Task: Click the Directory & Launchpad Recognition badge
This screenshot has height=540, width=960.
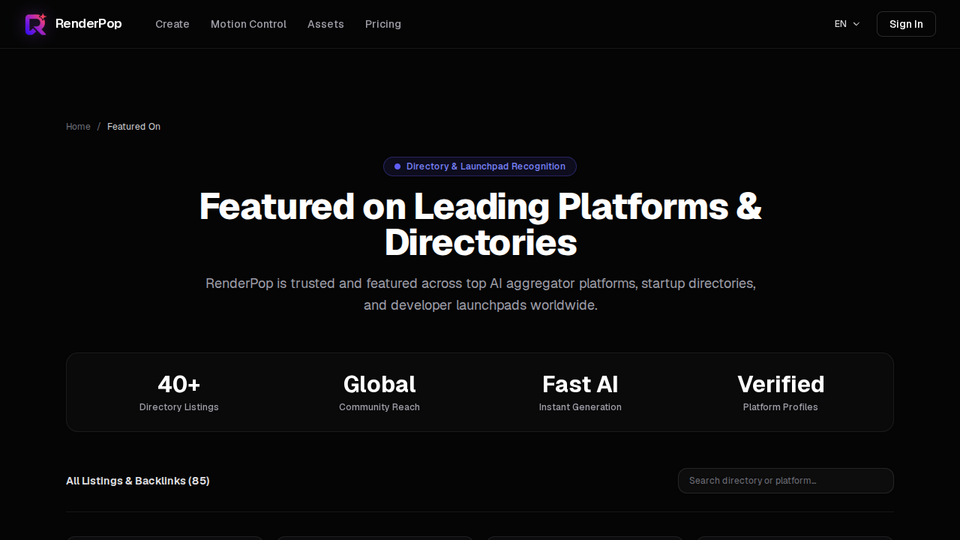Action: pyautogui.click(x=479, y=167)
